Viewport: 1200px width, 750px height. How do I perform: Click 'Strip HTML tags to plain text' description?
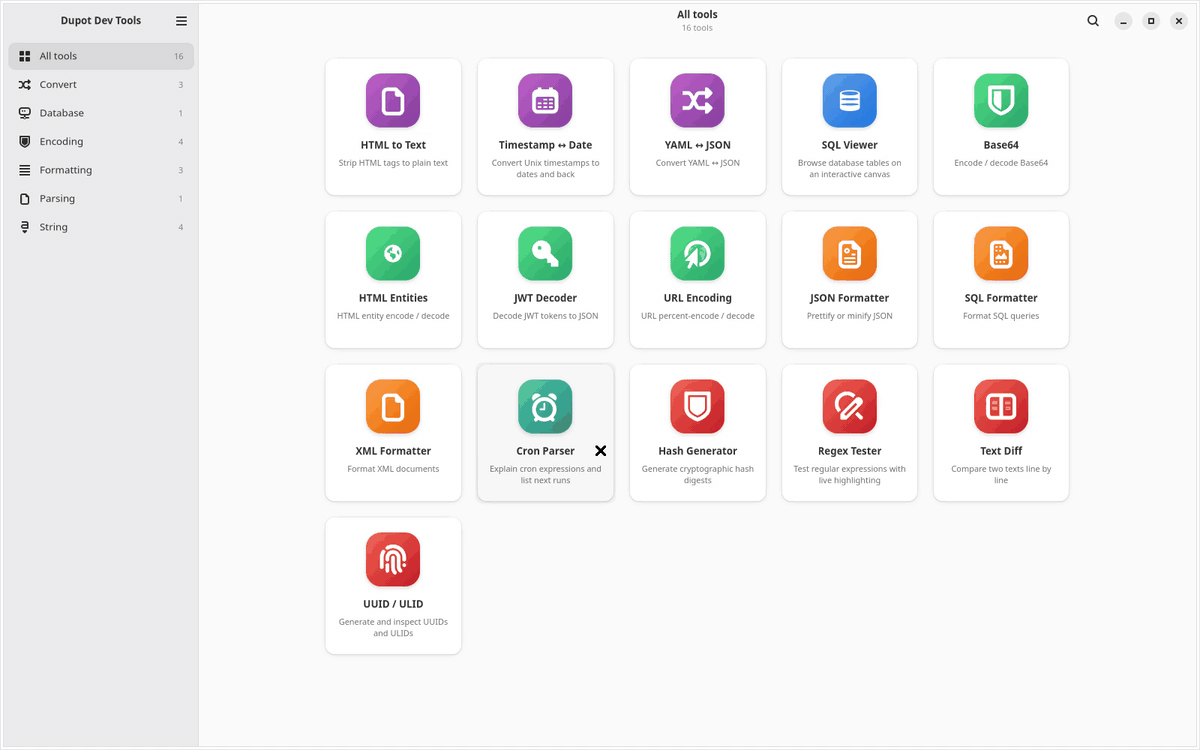393,163
